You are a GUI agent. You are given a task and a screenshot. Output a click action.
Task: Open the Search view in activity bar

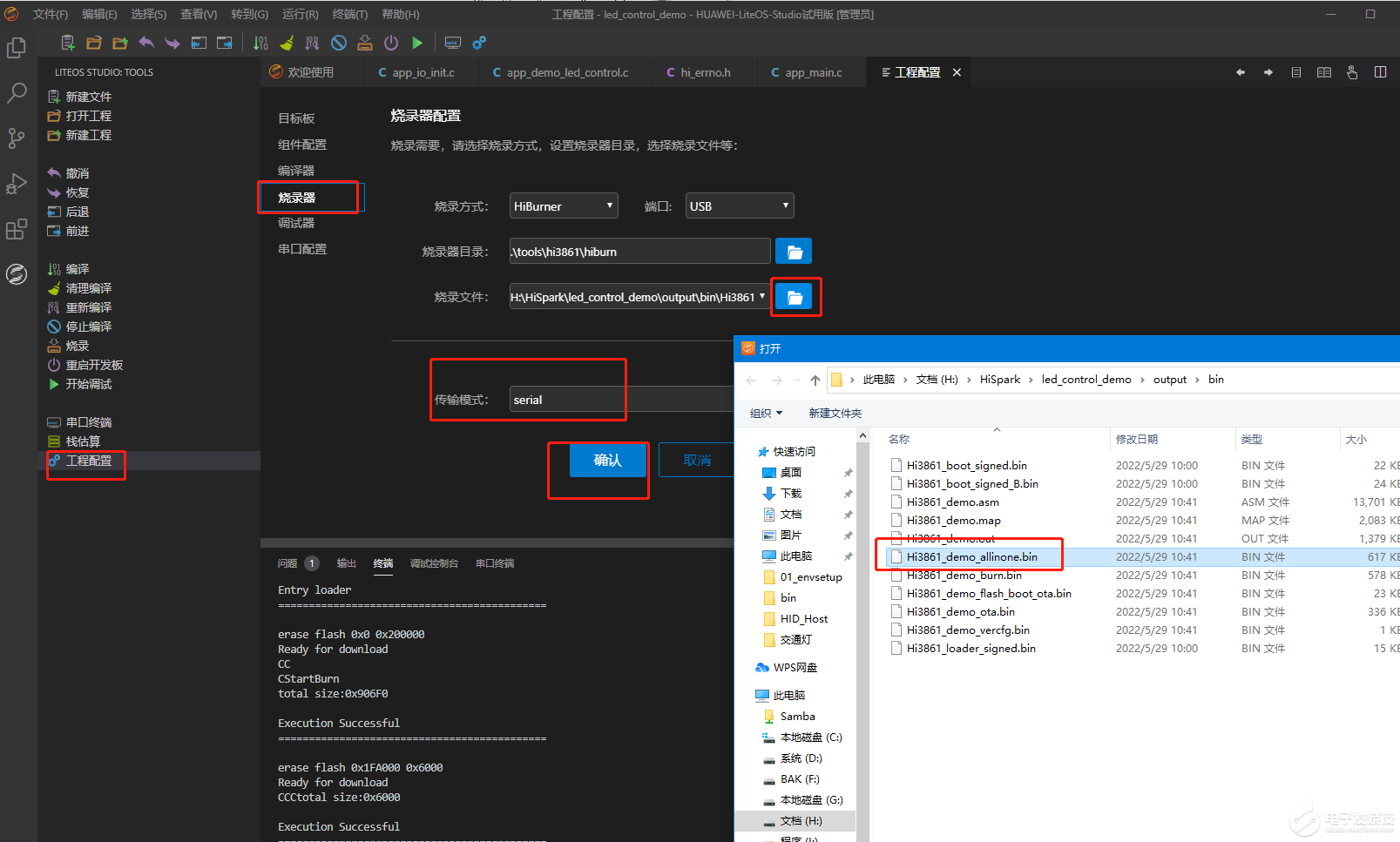(17, 93)
